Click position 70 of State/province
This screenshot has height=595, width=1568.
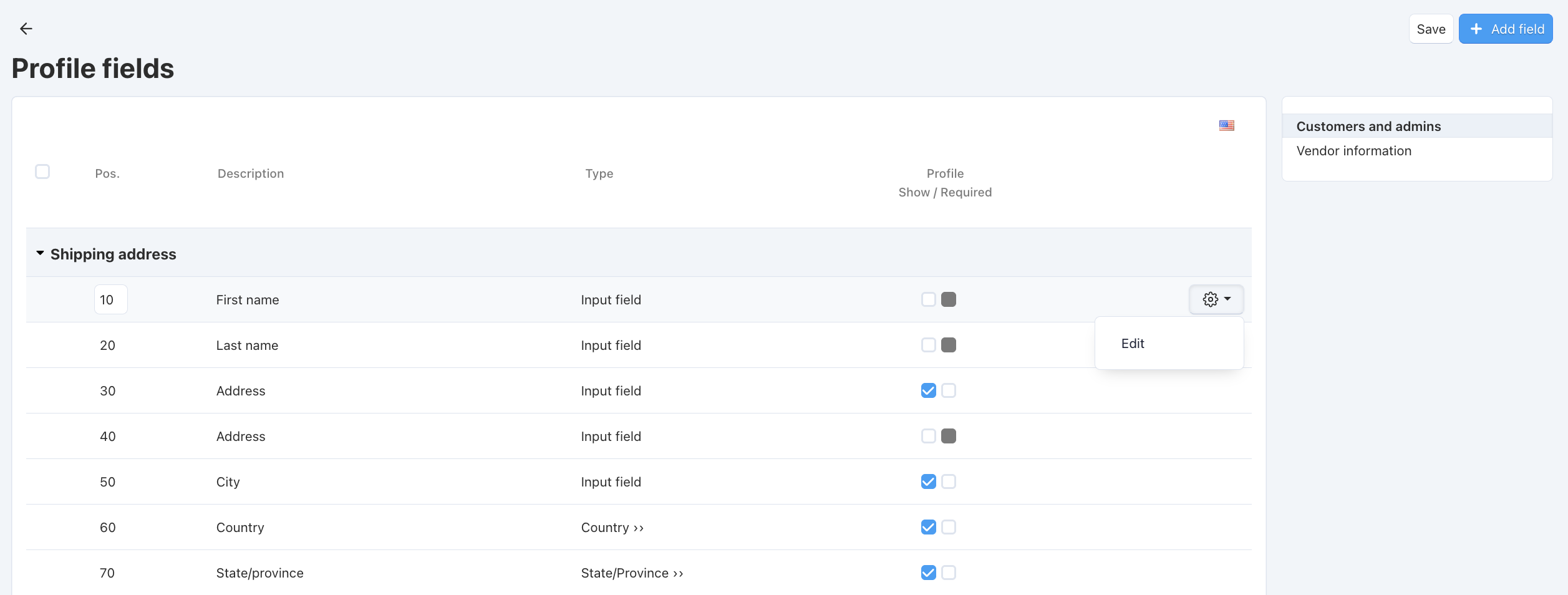tap(107, 573)
